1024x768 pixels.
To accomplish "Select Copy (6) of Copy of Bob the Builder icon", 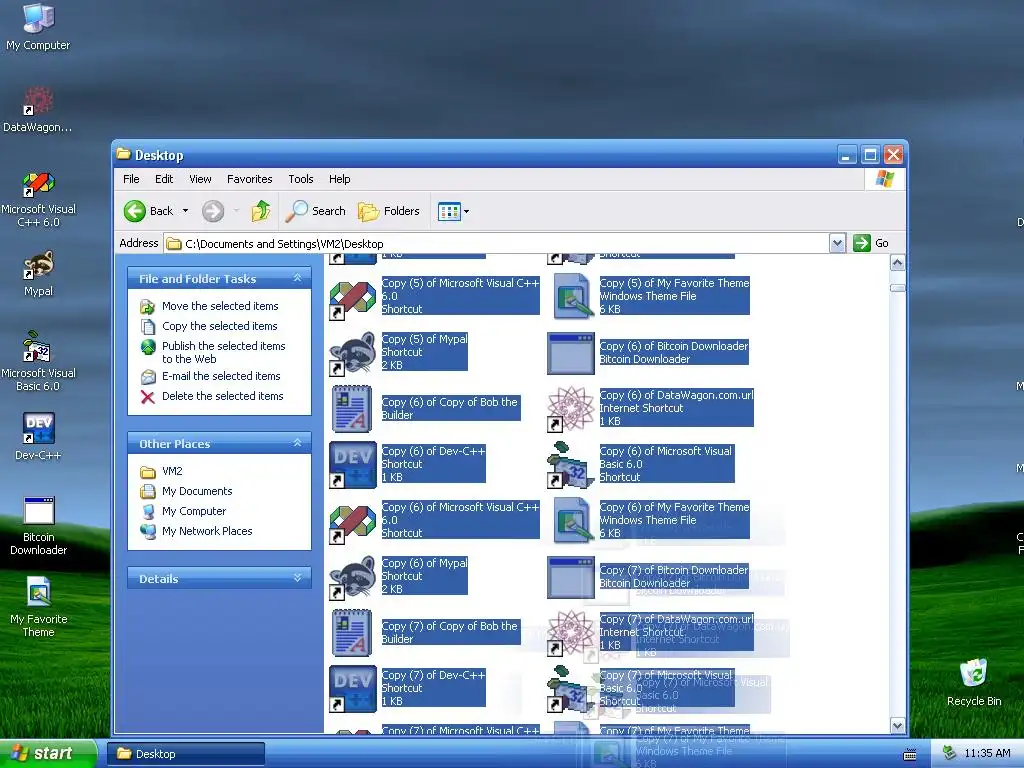I will pos(353,409).
